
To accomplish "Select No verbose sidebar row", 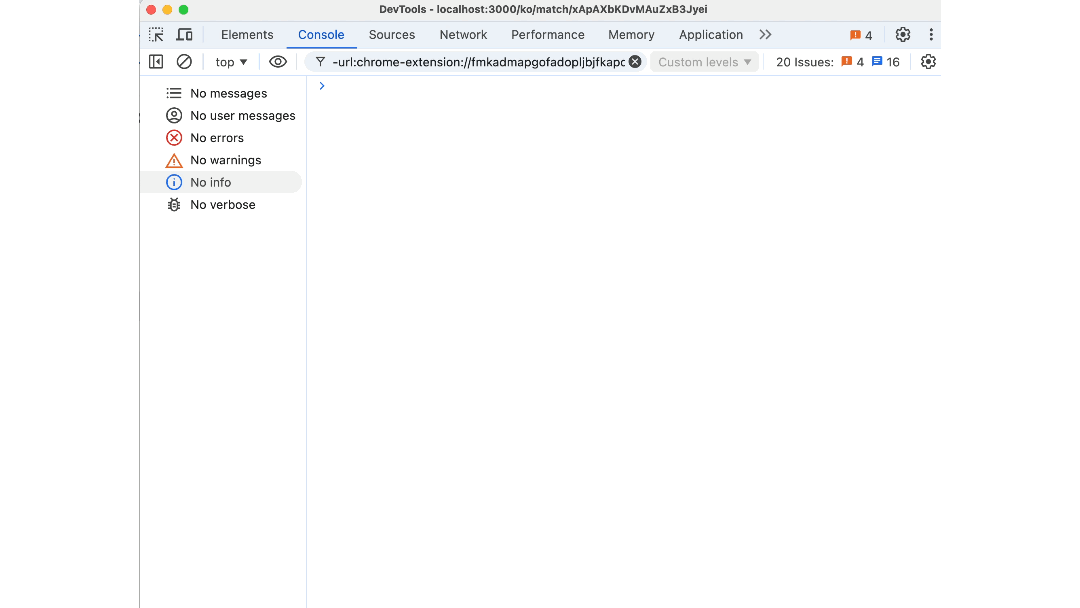I will [x=222, y=205].
